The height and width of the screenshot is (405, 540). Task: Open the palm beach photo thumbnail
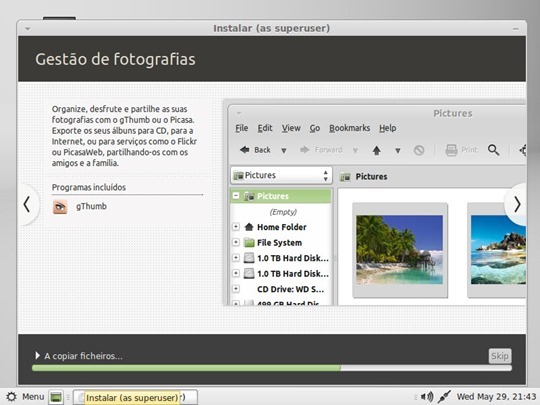[399, 250]
